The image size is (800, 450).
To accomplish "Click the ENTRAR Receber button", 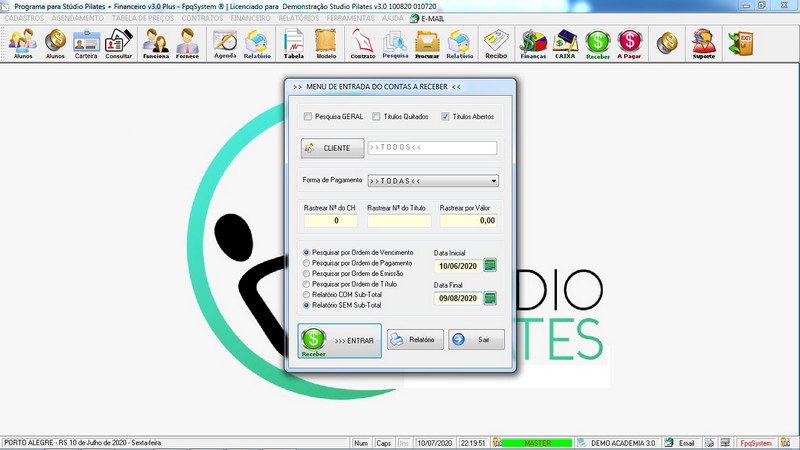I will tap(339, 341).
